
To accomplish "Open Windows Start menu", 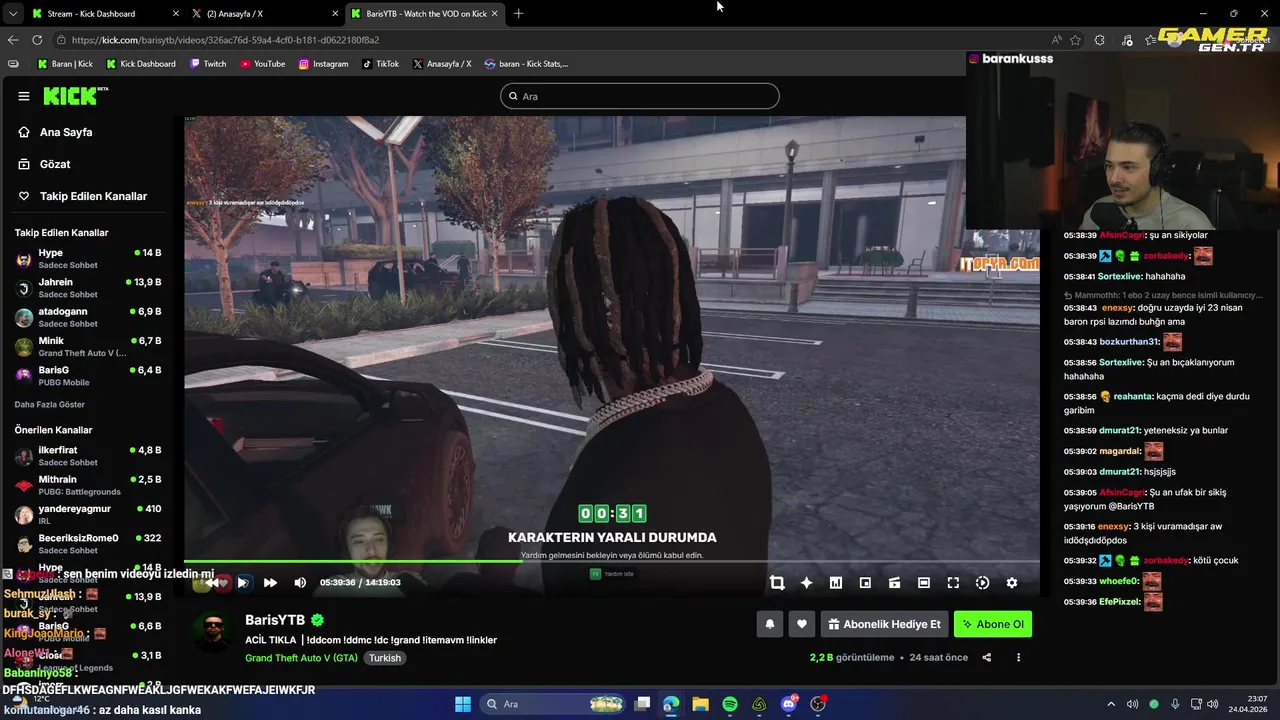I will [463, 704].
